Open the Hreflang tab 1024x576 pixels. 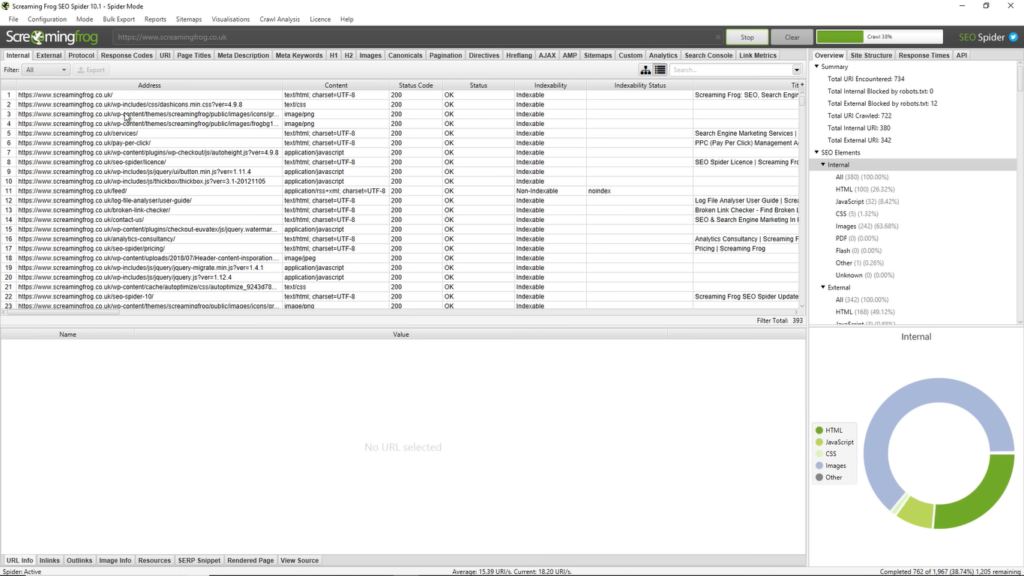pos(519,56)
